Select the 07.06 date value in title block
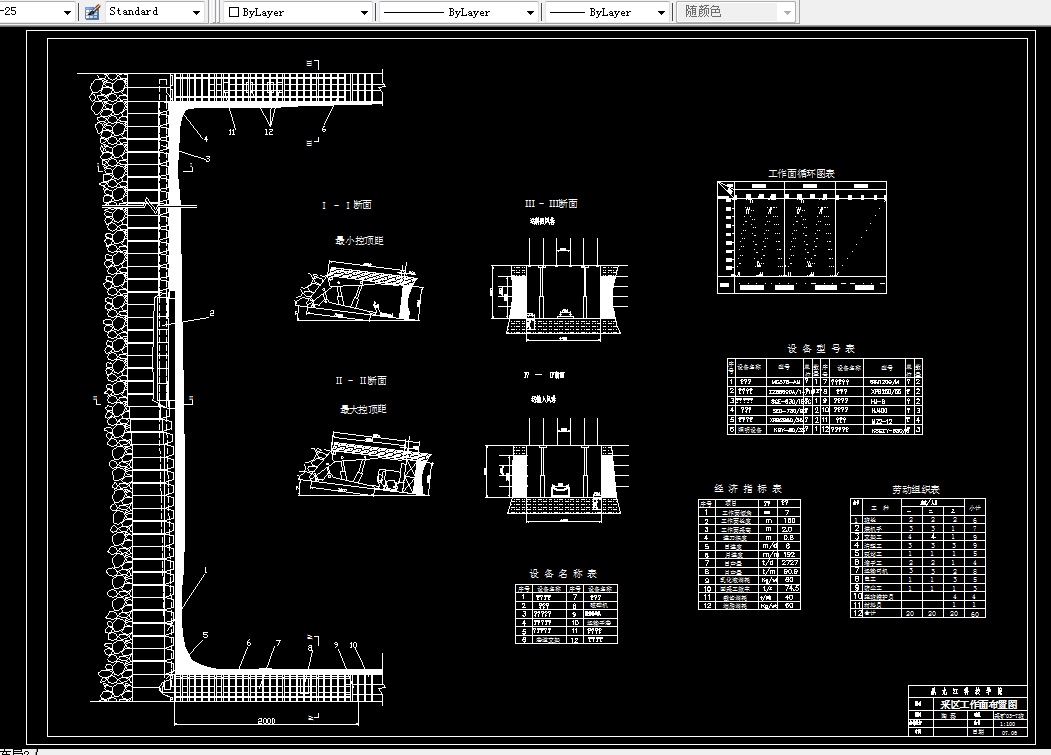The width and height of the screenshot is (1051, 755). tap(1009, 733)
